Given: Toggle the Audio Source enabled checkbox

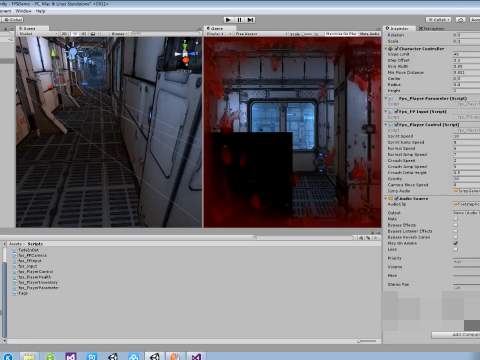Looking at the screenshot, I should pos(397,198).
